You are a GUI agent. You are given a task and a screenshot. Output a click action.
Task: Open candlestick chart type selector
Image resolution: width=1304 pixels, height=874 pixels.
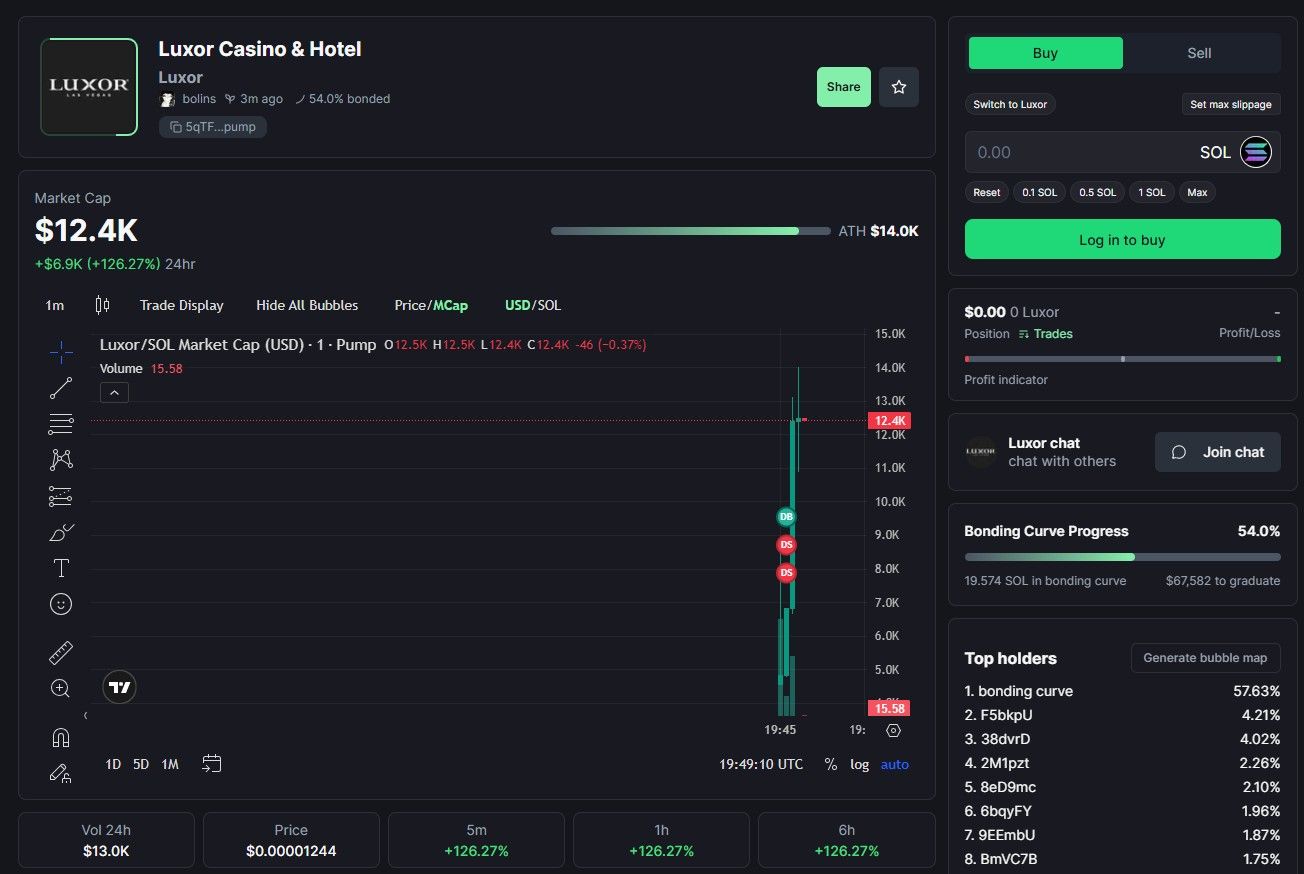102,305
